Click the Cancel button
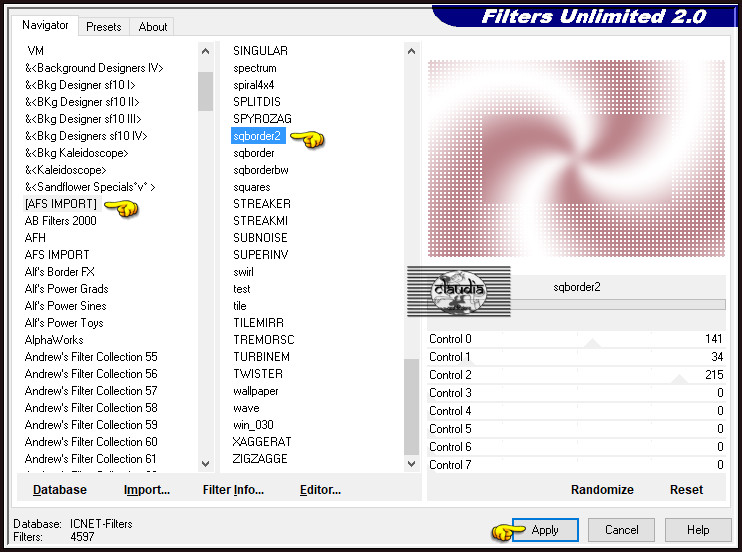 (621, 530)
